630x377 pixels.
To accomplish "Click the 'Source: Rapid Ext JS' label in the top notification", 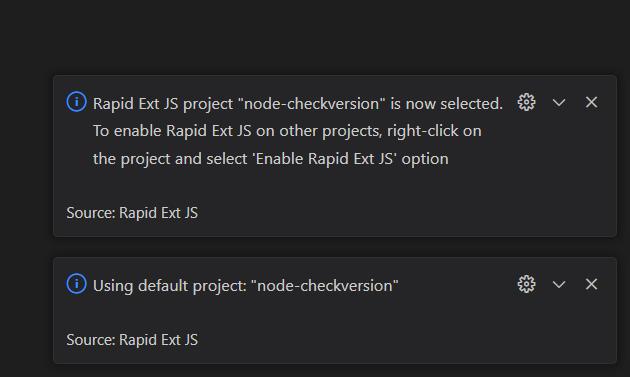I will [132, 213].
